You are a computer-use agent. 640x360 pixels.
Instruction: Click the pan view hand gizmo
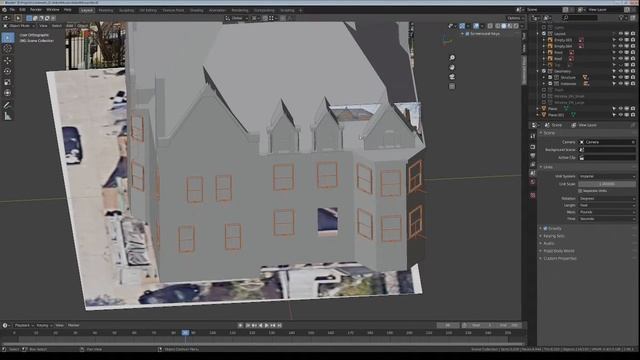coord(452,67)
